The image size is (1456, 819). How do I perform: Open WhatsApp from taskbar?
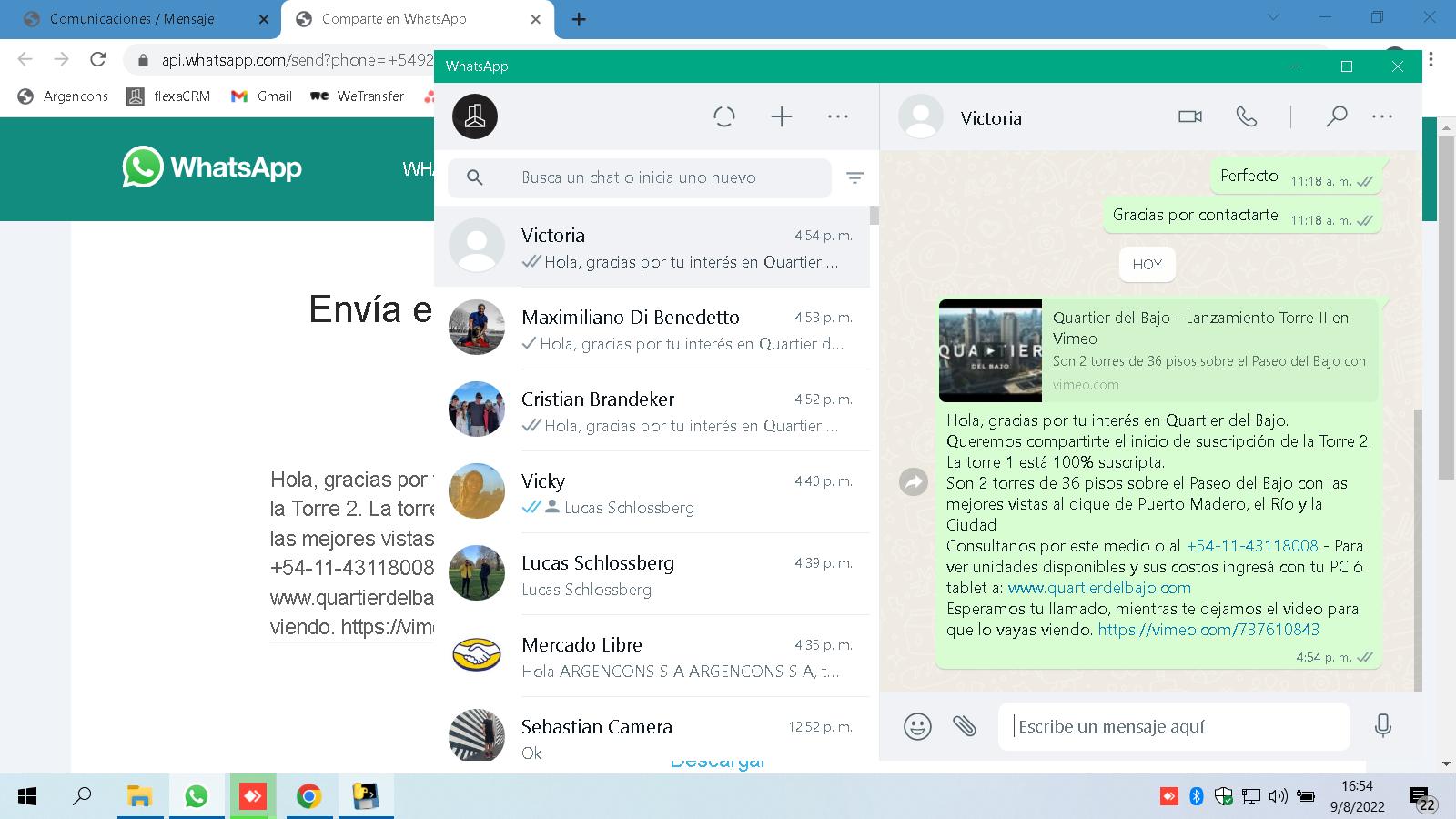pos(196,797)
